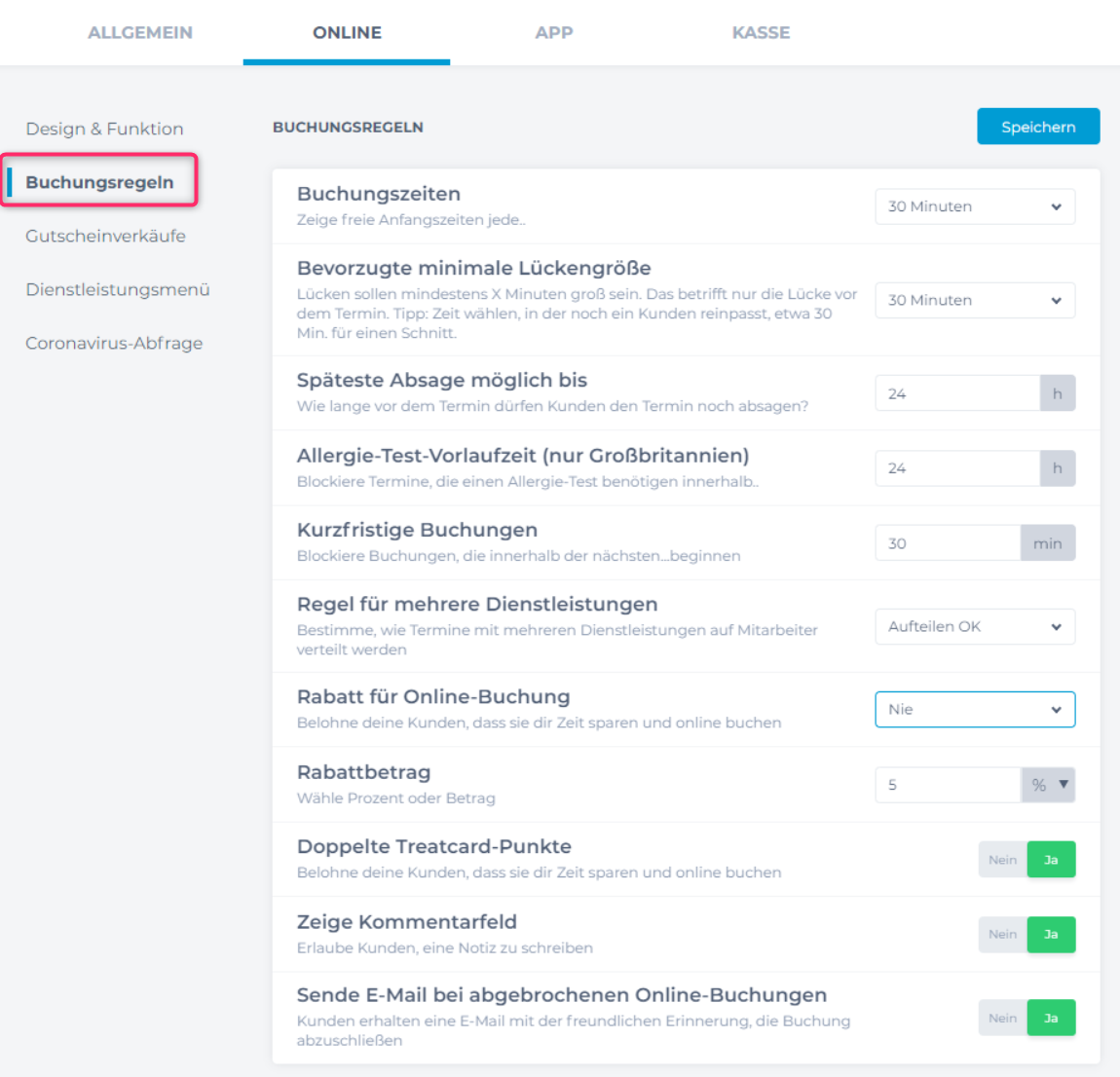Switch to the Allgemein tab
Image resolution: width=1120 pixels, height=1077 pixels.
pyautogui.click(x=140, y=32)
